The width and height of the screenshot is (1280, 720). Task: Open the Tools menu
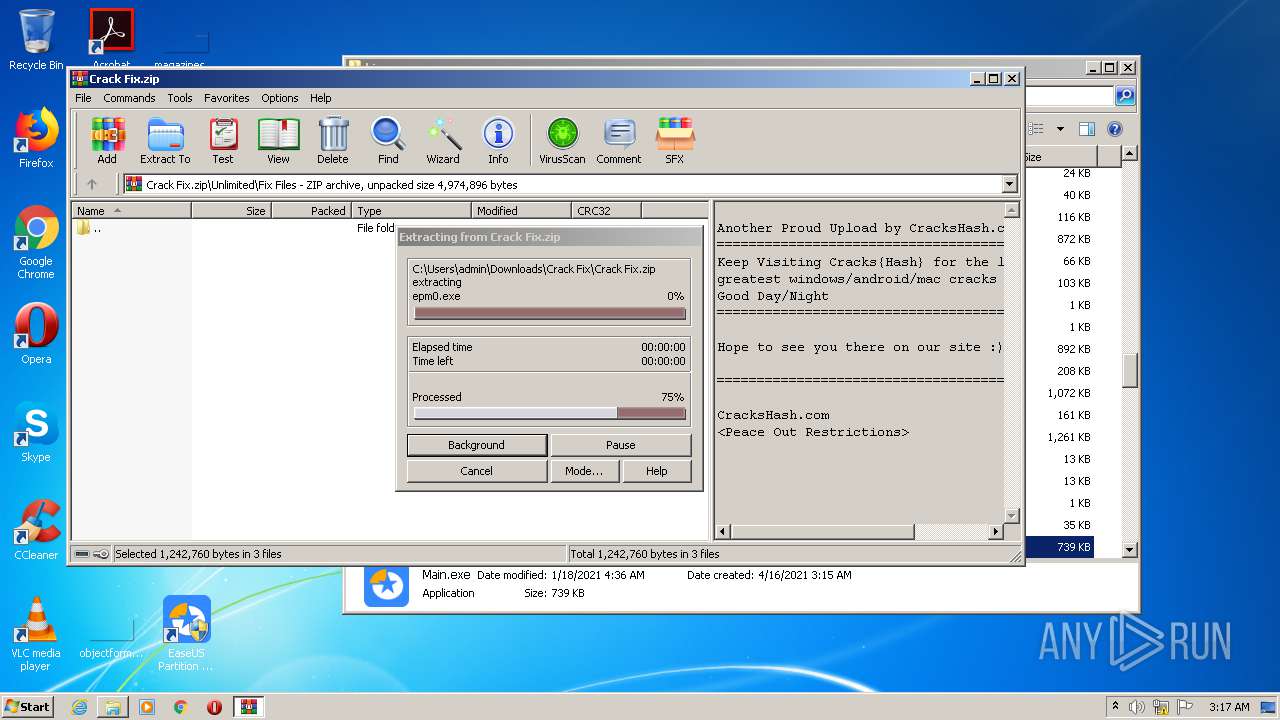(180, 98)
